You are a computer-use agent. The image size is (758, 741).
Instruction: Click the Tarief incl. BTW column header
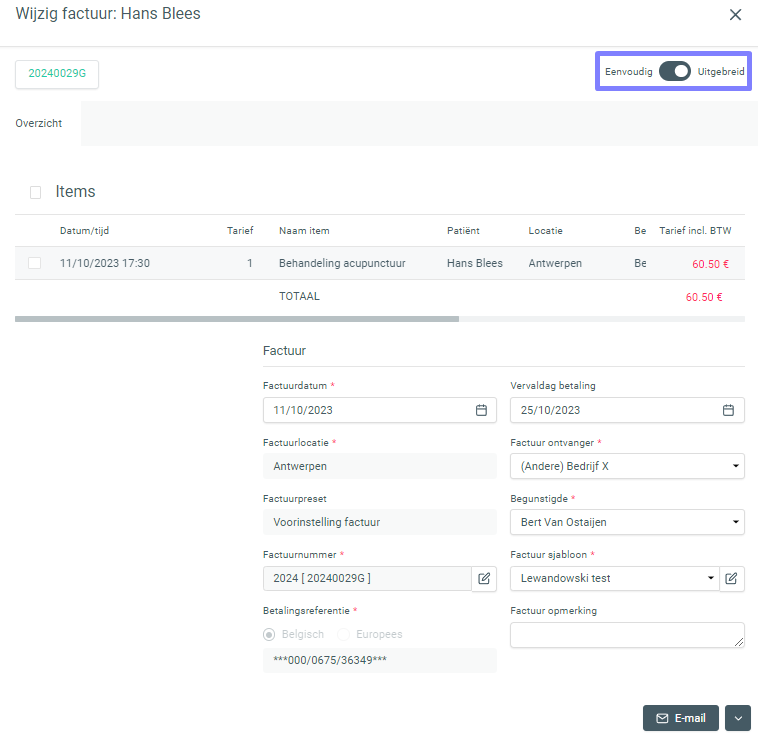(695, 231)
